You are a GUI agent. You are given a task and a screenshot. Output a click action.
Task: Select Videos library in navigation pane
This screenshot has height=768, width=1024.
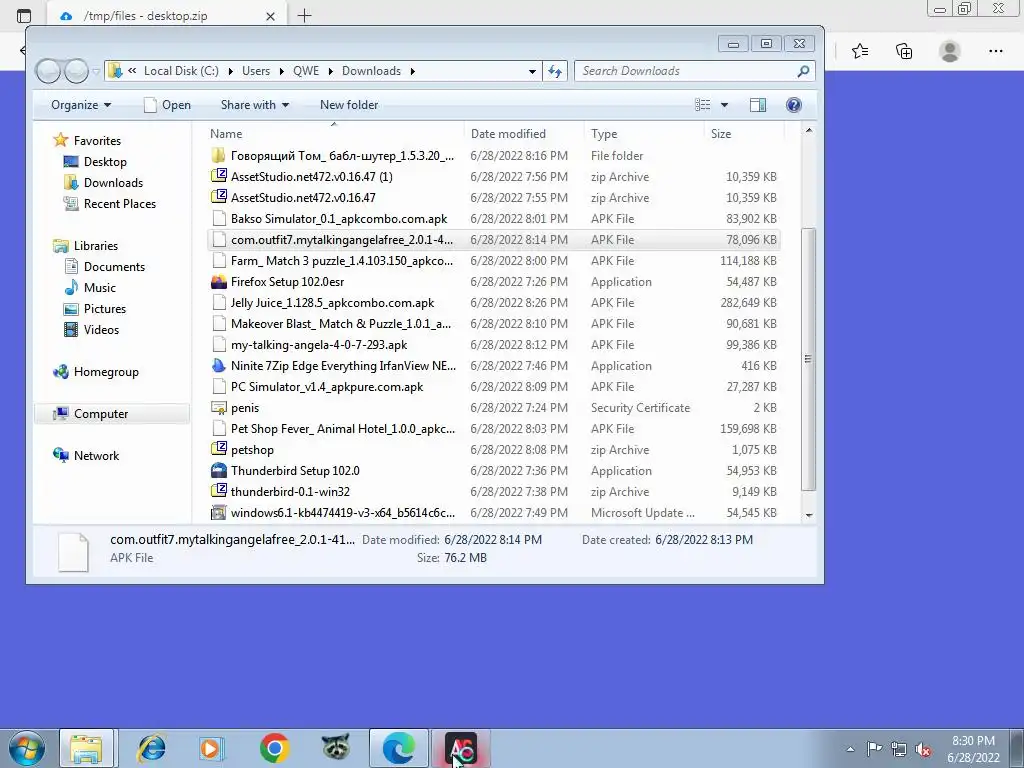click(91, 330)
